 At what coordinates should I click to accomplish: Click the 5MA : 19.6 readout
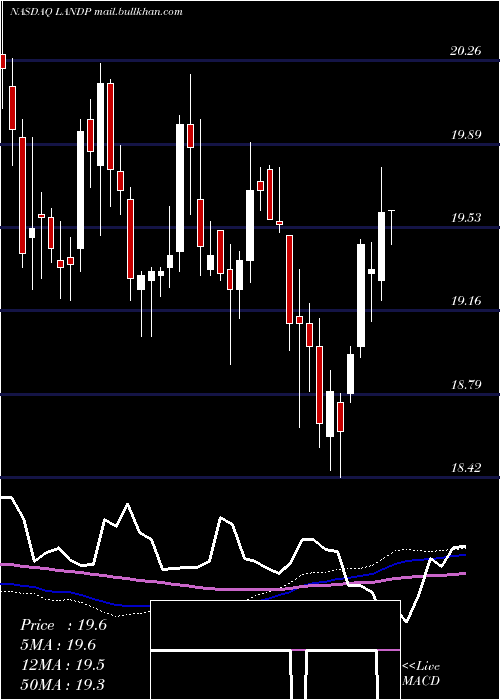pyautogui.click(x=58, y=645)
